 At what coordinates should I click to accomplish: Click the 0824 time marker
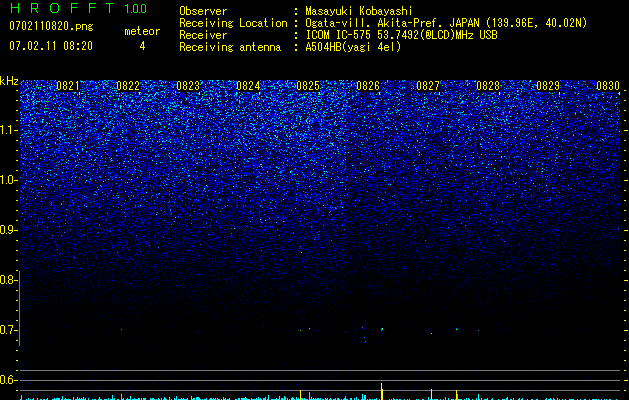[248, 86]
